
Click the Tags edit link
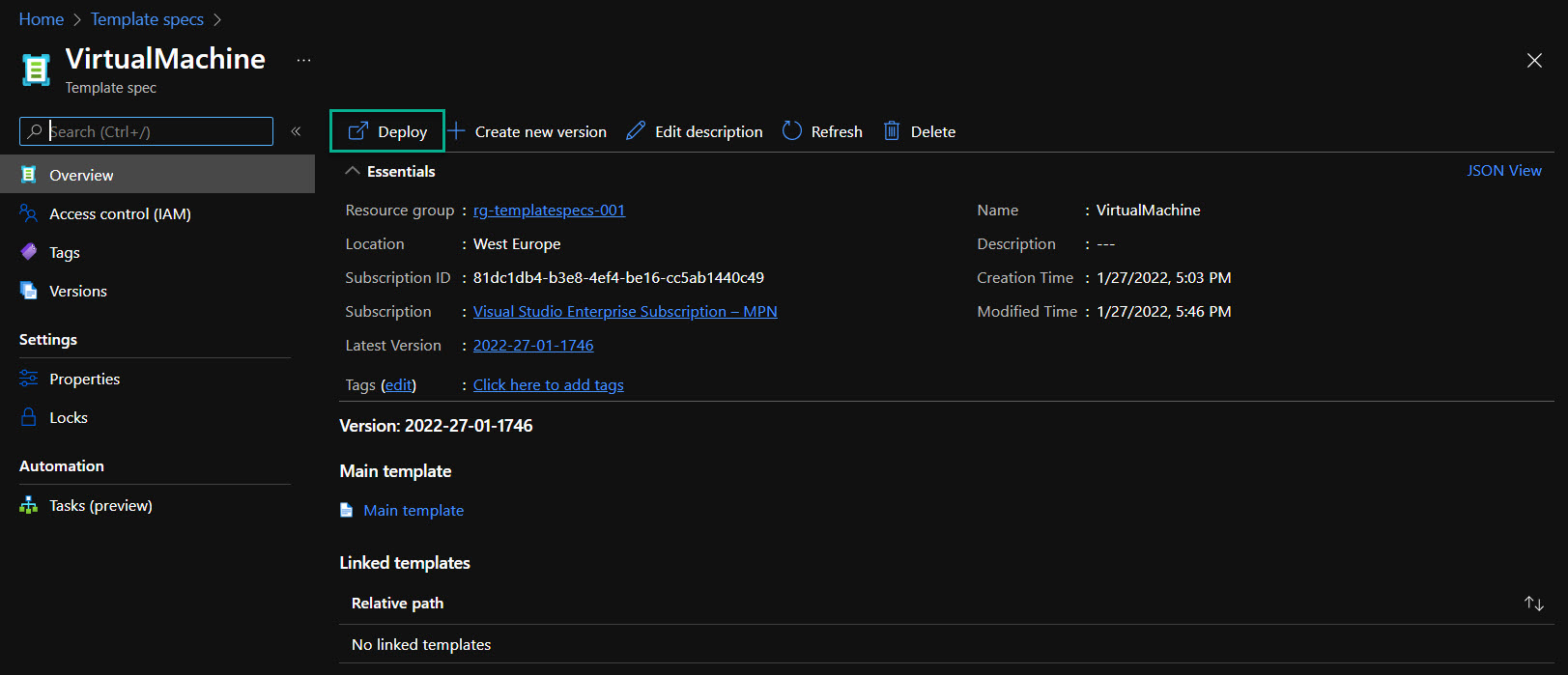(x=399, y=384)
